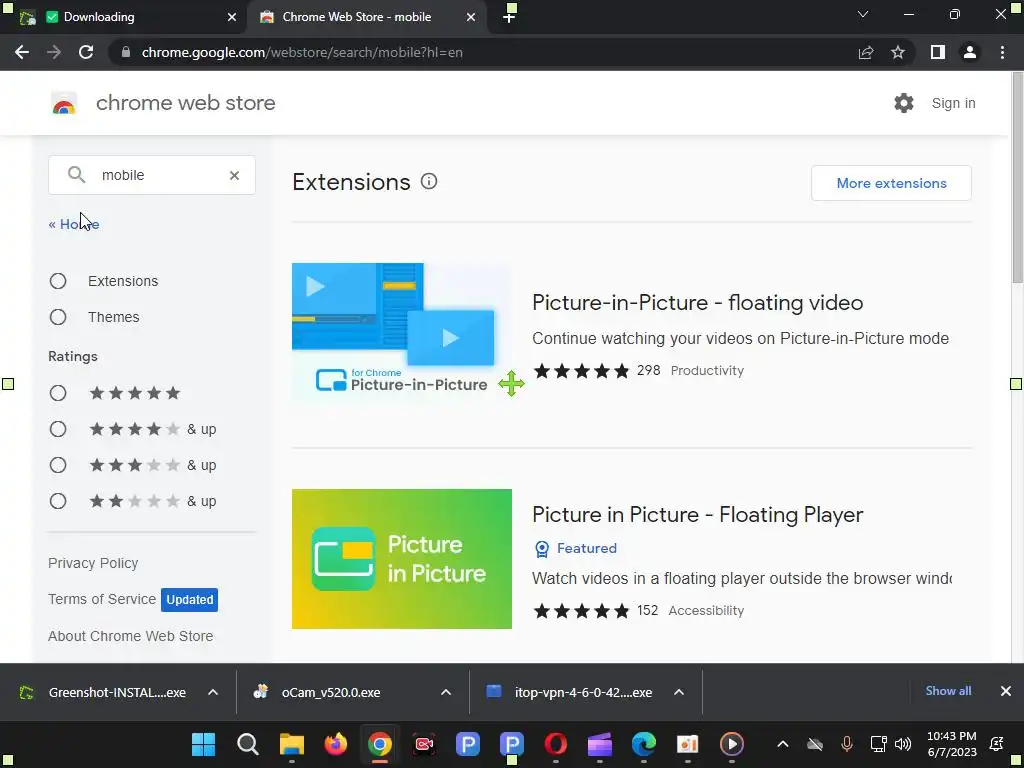Click the 298 ratings count
Screen dimensions: 1024x768
pos(648,370)
